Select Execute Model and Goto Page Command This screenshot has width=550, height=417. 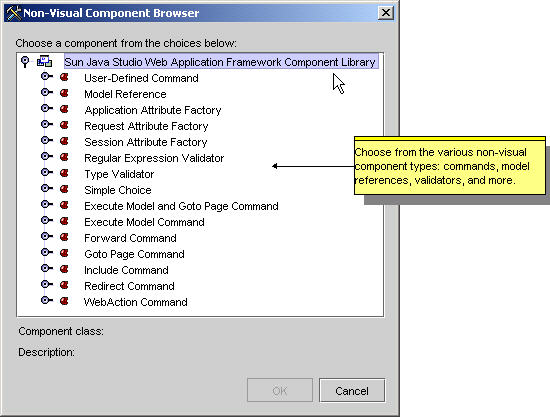pyautogui.click(x=181, y=206)
